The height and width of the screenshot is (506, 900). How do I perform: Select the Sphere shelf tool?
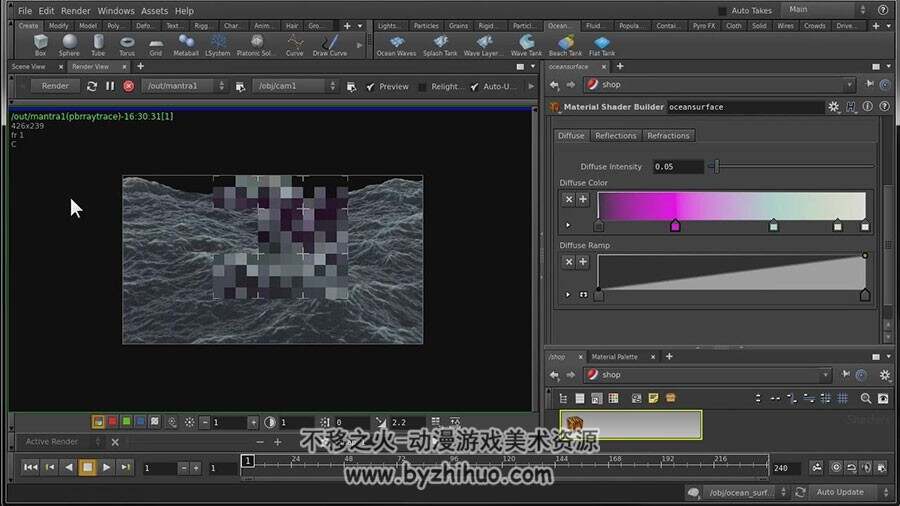(69, 45)
